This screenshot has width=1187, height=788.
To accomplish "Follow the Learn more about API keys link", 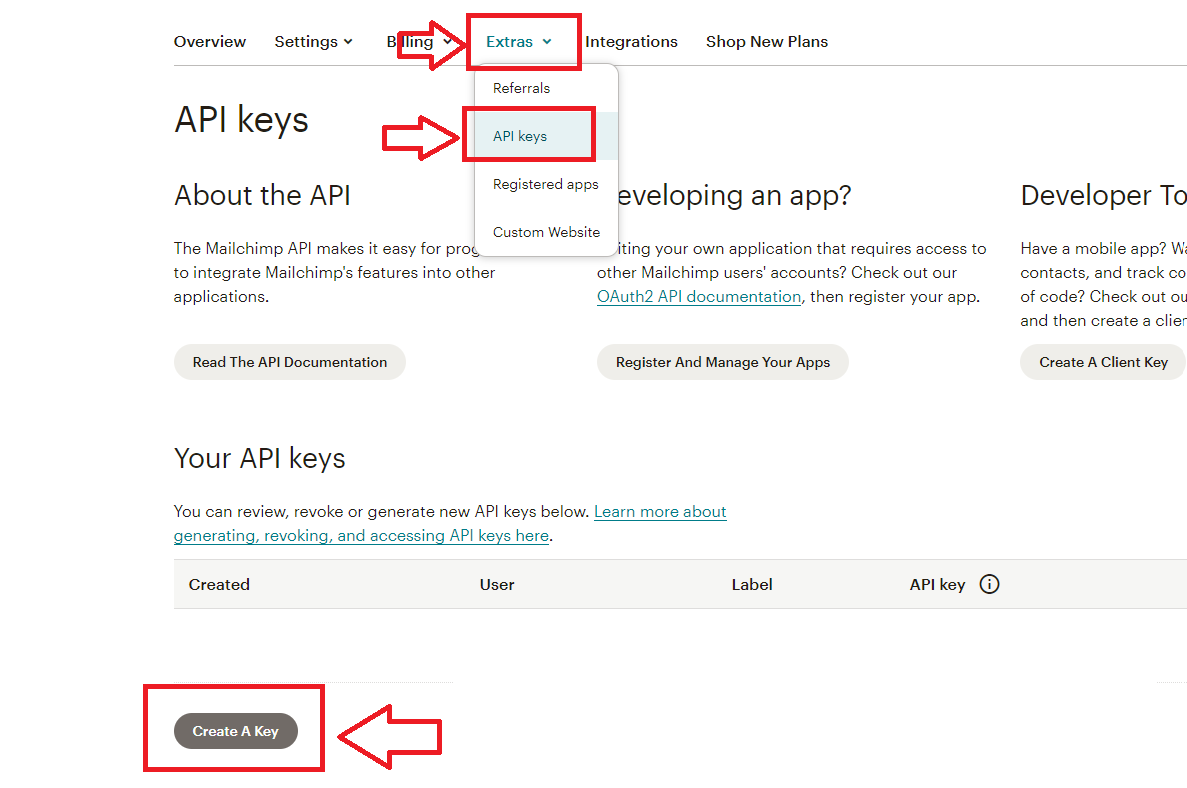I will point(450,523).
